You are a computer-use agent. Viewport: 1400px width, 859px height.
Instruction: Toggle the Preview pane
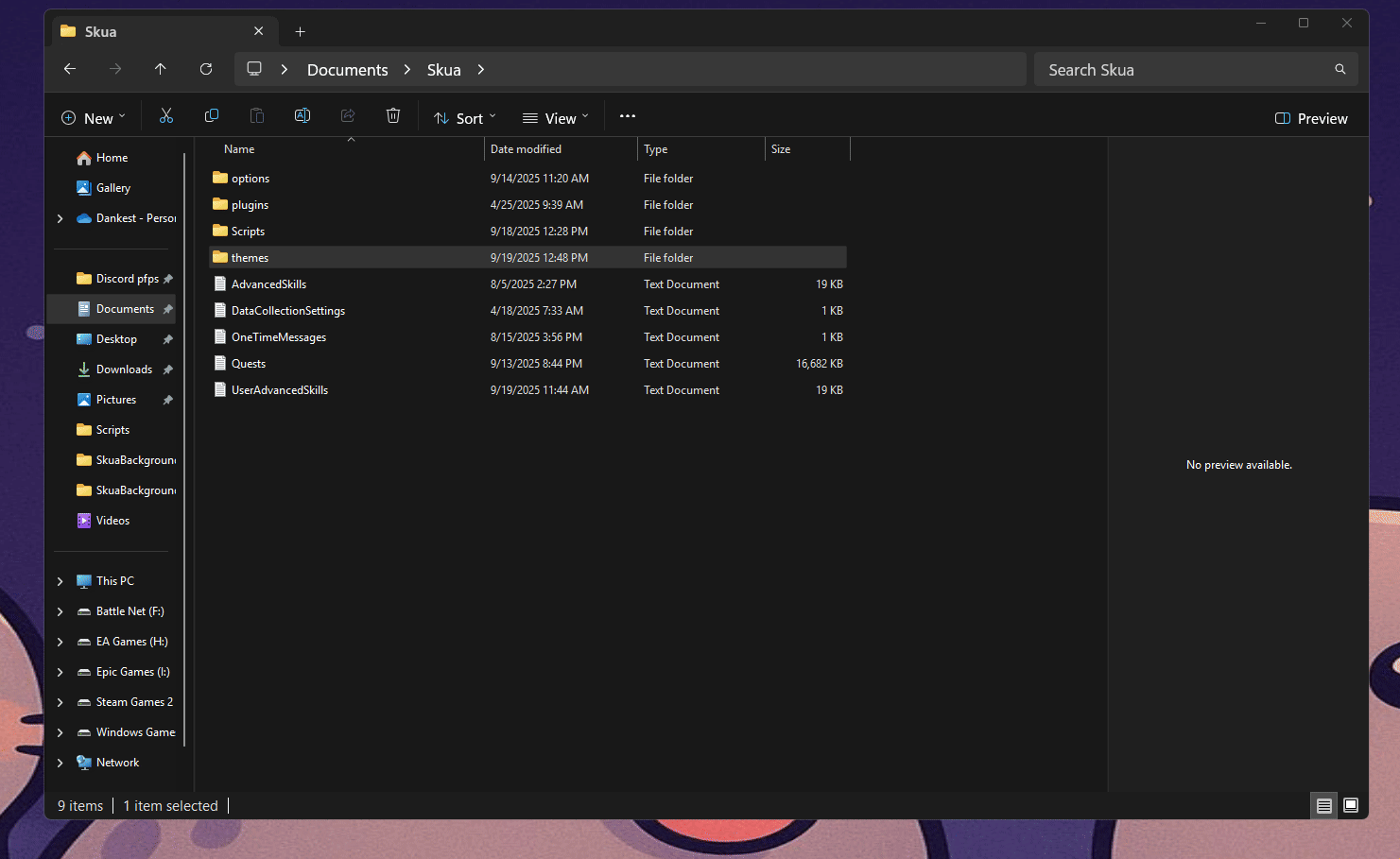pyautogui.click(x=1311, y=118)
